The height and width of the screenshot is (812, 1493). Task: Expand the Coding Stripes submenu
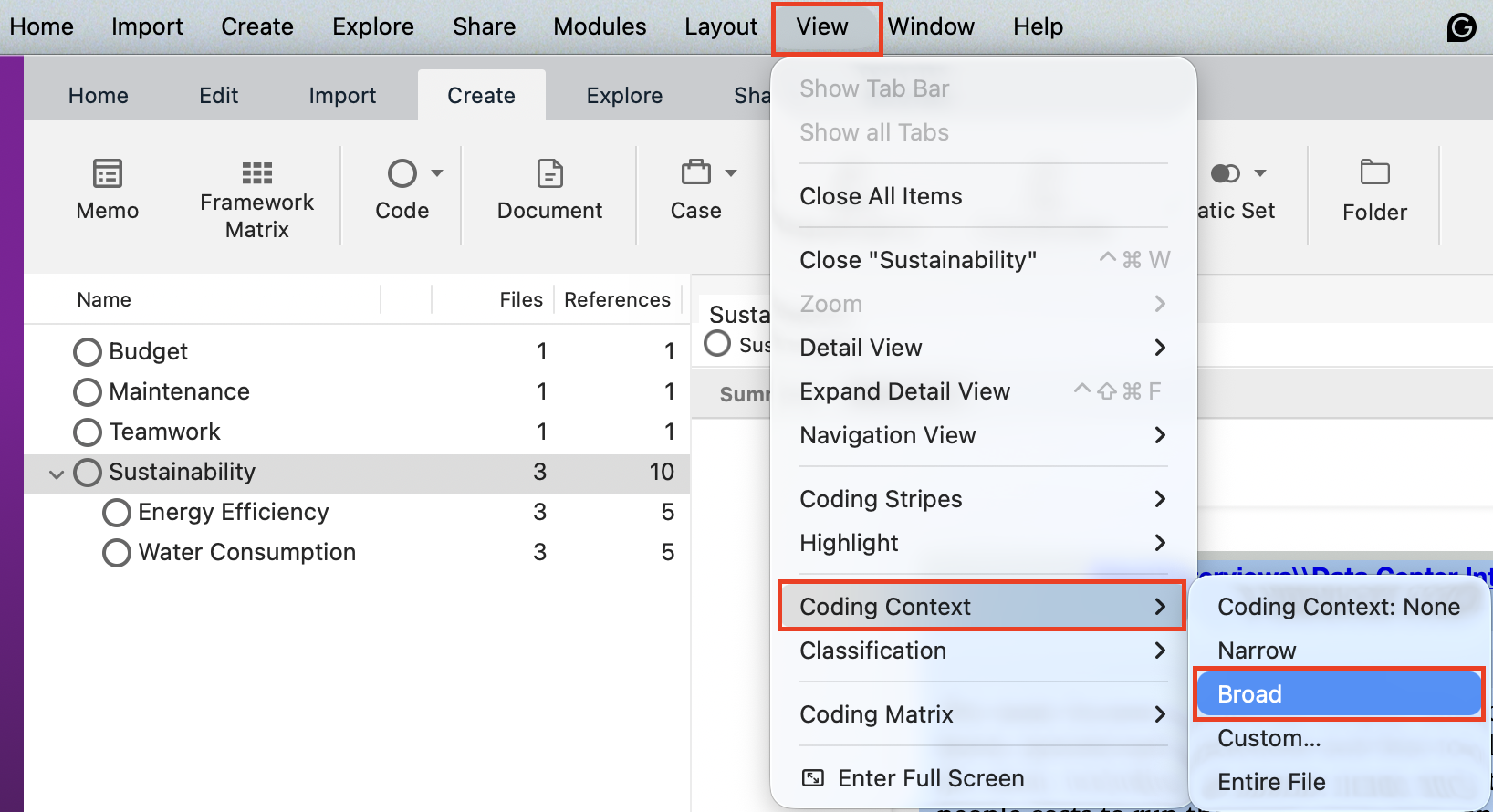click(1160, 499)
